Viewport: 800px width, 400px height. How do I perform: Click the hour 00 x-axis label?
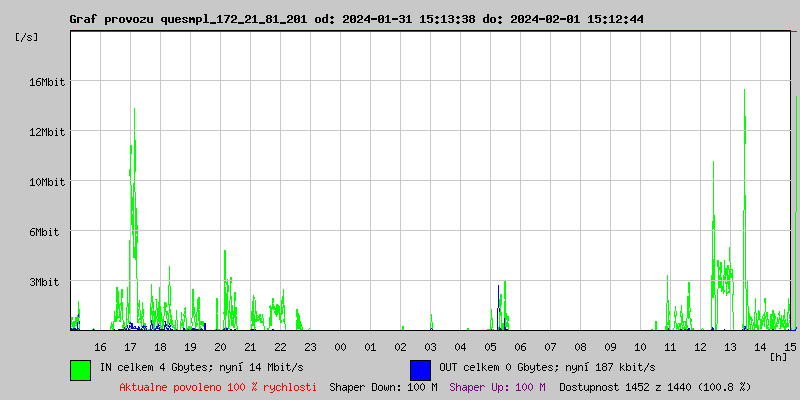coord(340,346)
